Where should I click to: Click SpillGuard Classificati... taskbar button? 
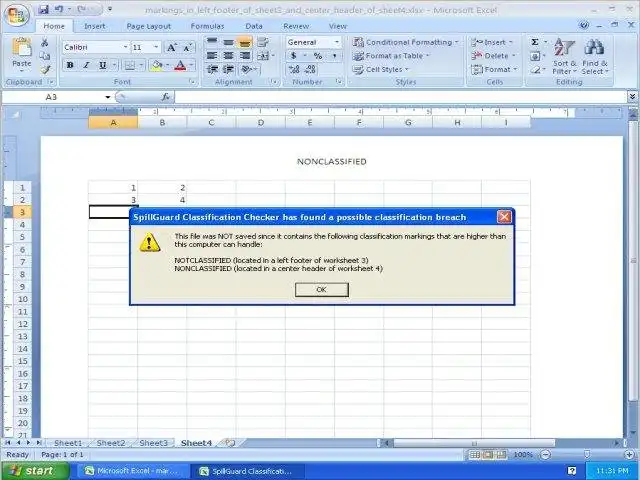click(x=247, y=471)
